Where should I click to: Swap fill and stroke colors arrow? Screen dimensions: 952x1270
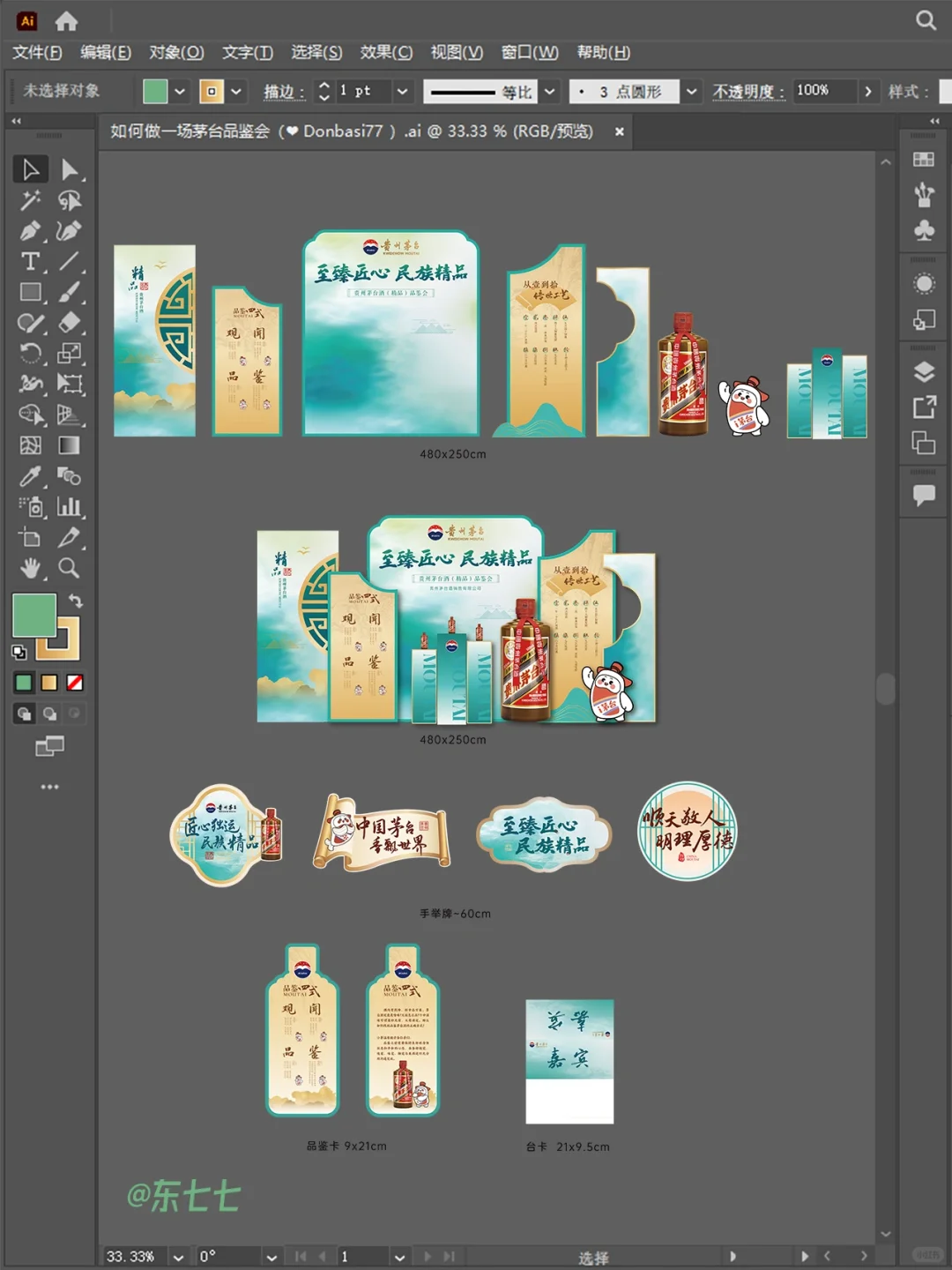tap(76, 601)
